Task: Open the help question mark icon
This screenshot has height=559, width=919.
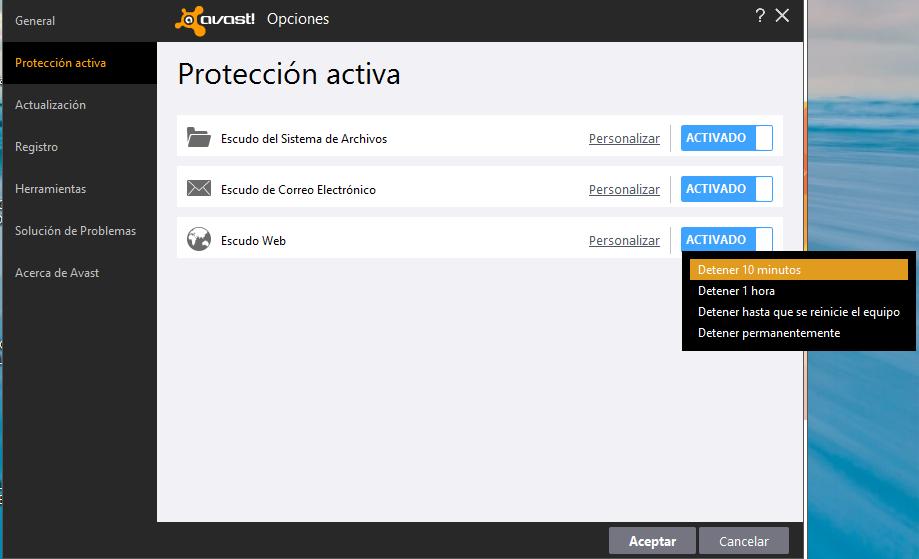Action: point(760,16)
